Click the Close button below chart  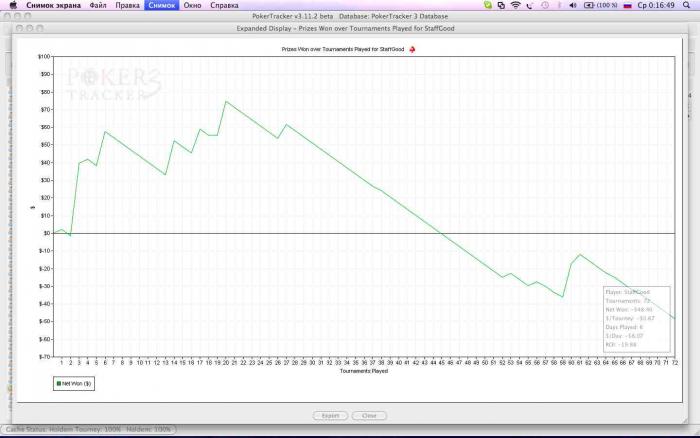[369, 416]
